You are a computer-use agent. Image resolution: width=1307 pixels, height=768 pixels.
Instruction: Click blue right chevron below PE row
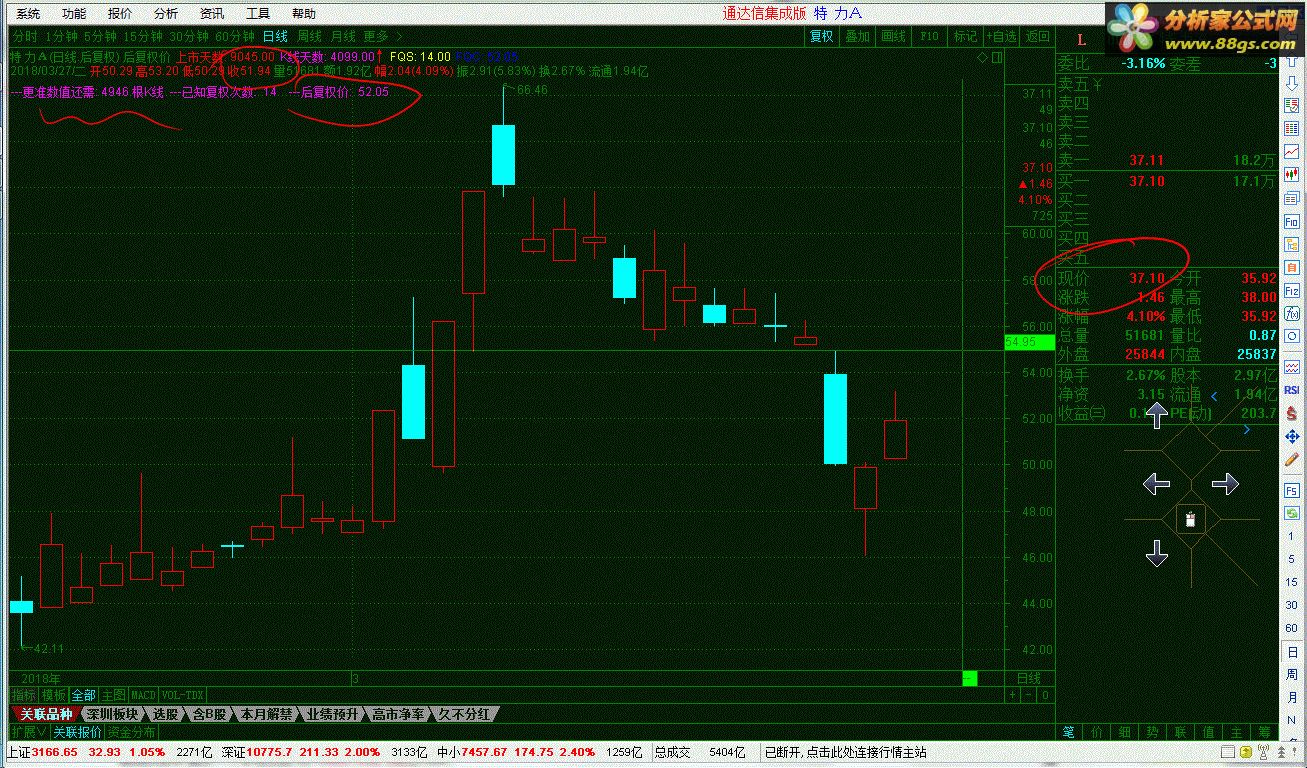coord(1247,431)
